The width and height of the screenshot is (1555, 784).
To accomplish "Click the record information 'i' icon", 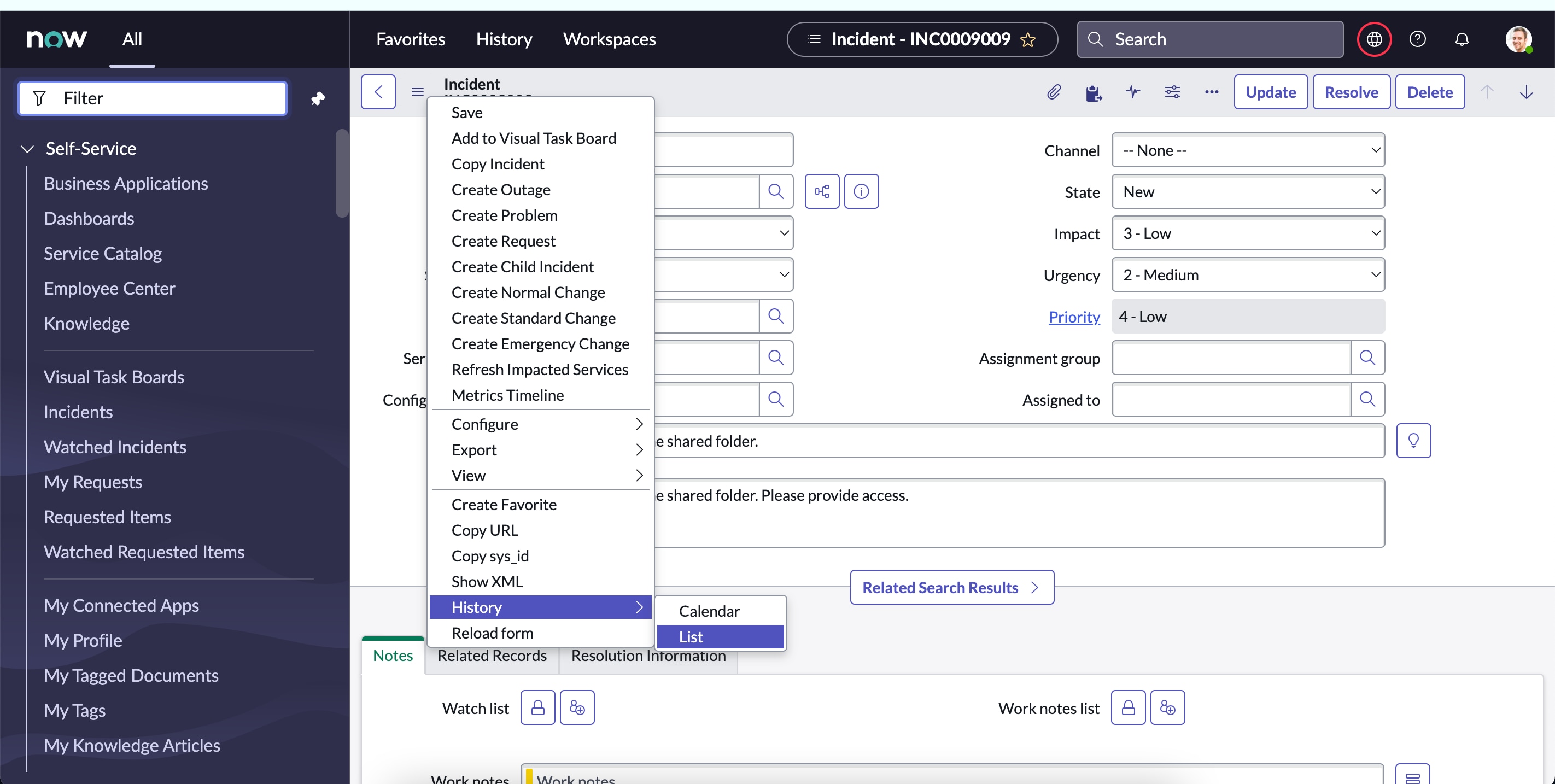I will 861,191.
